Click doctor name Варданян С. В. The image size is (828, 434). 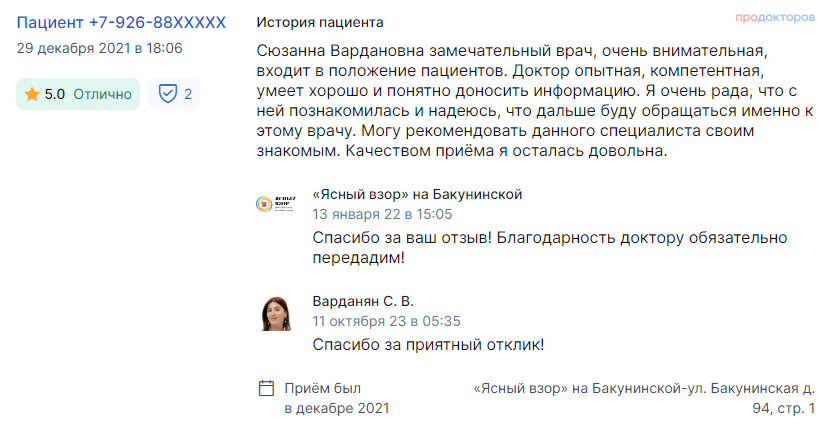pyautogui.click(x=363, y=301)
